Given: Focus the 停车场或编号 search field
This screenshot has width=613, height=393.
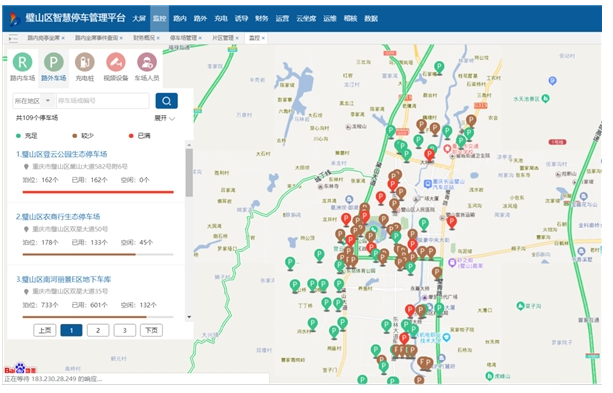Looking at the screenshot, I should tap(103, 101).
